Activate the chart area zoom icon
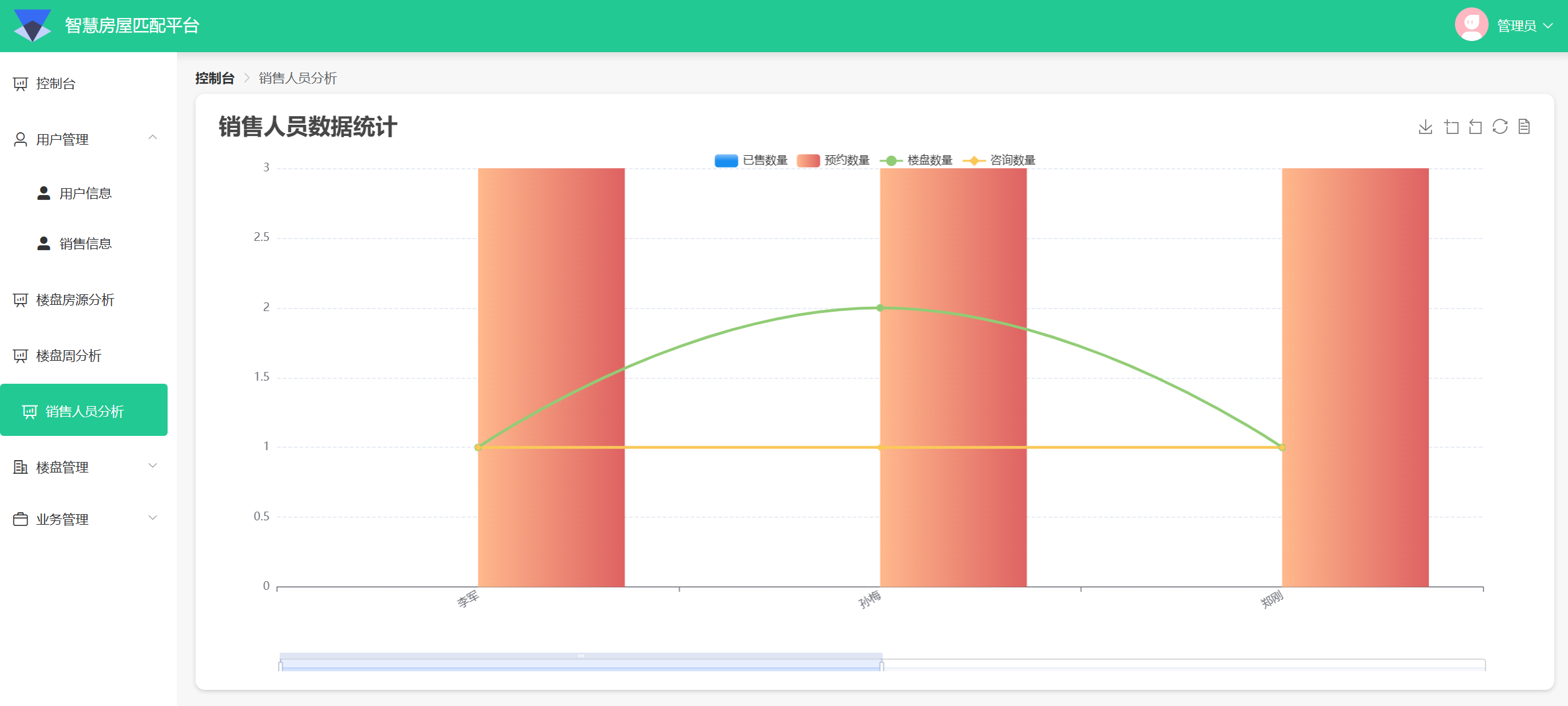Screen dimensions: 1568x706 pyautogui.click(x=1451, y=127)
